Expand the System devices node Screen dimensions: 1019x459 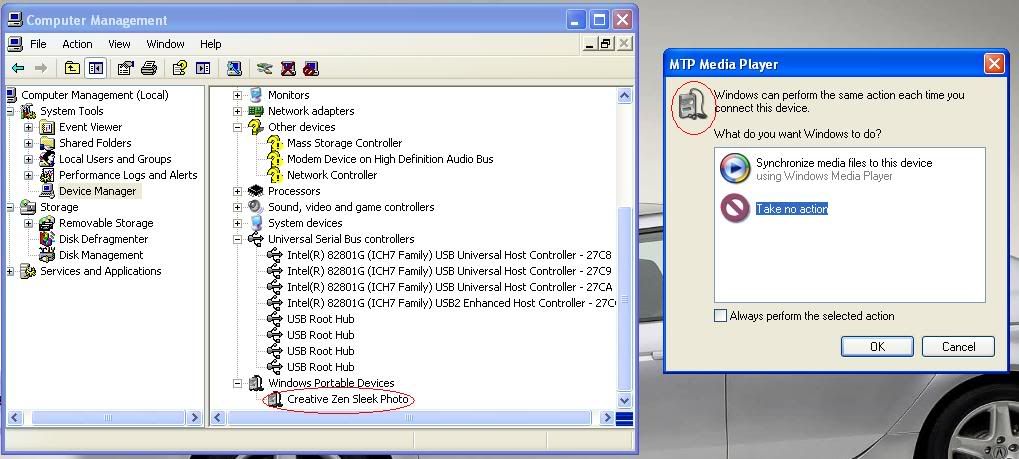pyautogui.click(x=238, y=223)
